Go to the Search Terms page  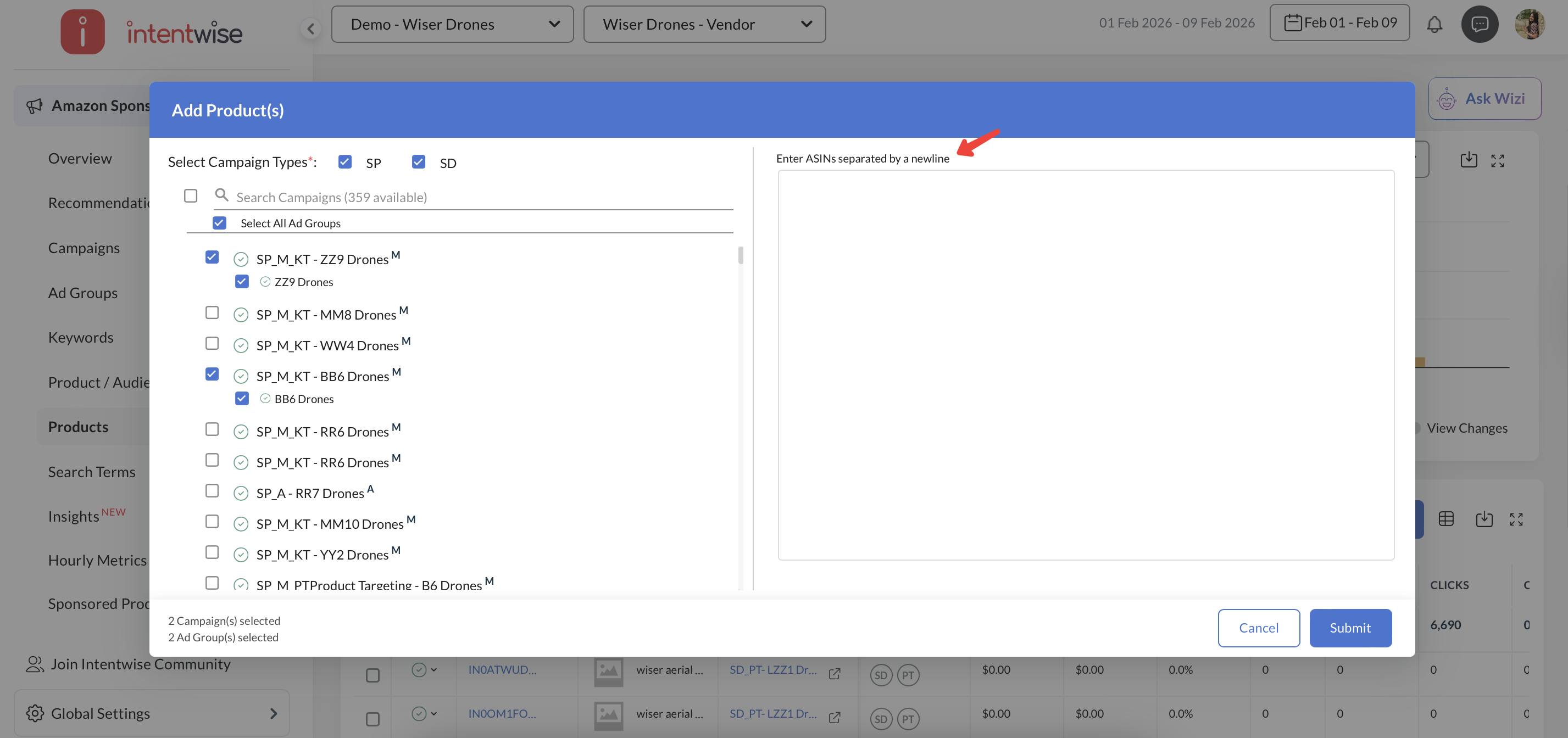pyautogui.click(x=91, y=472)
